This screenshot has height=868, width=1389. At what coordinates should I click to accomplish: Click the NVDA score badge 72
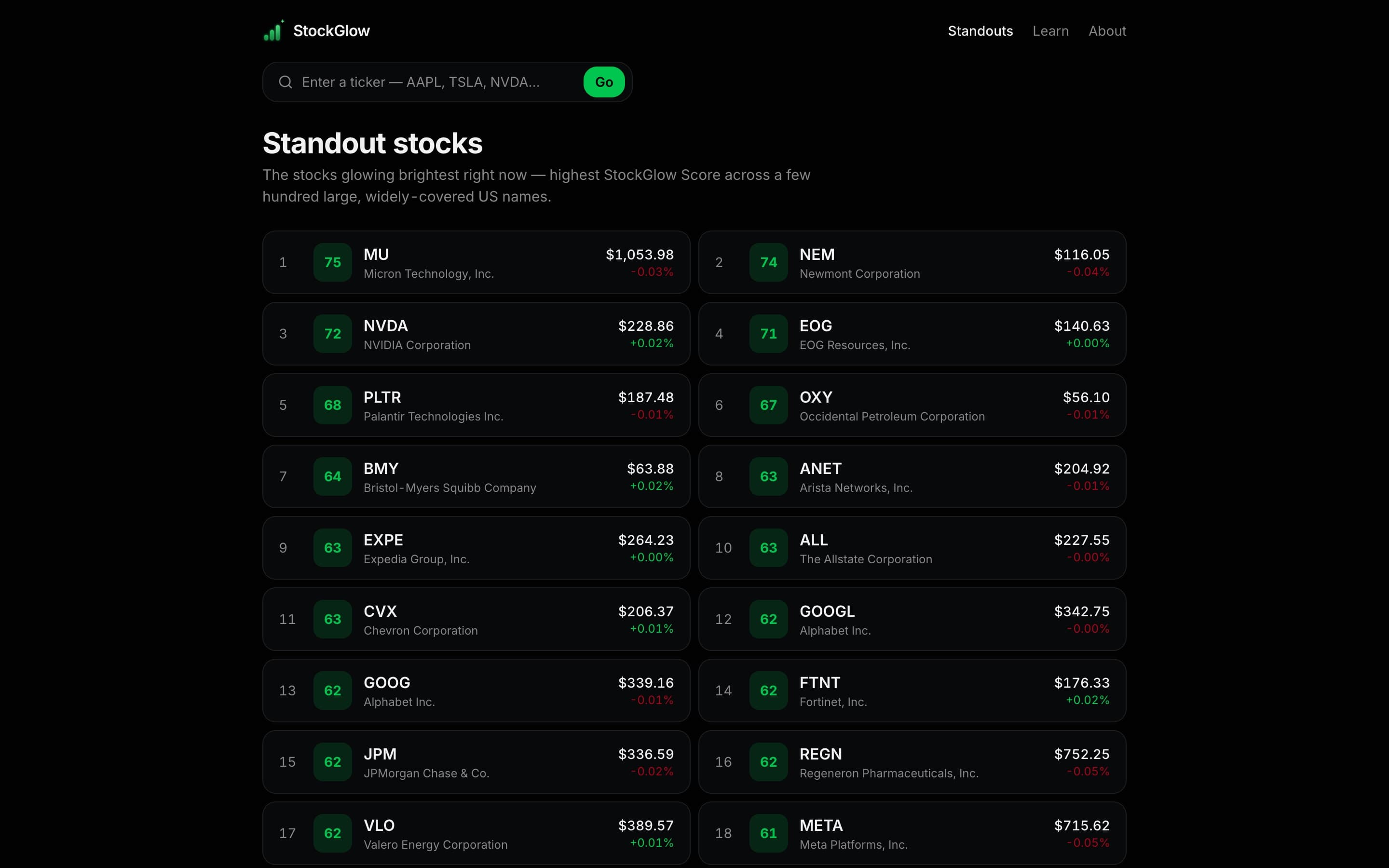332,334
